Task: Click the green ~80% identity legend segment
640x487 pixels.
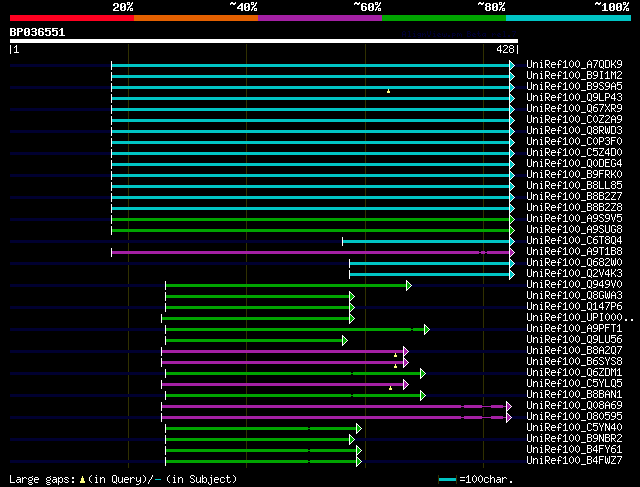Action: point(444,18)
